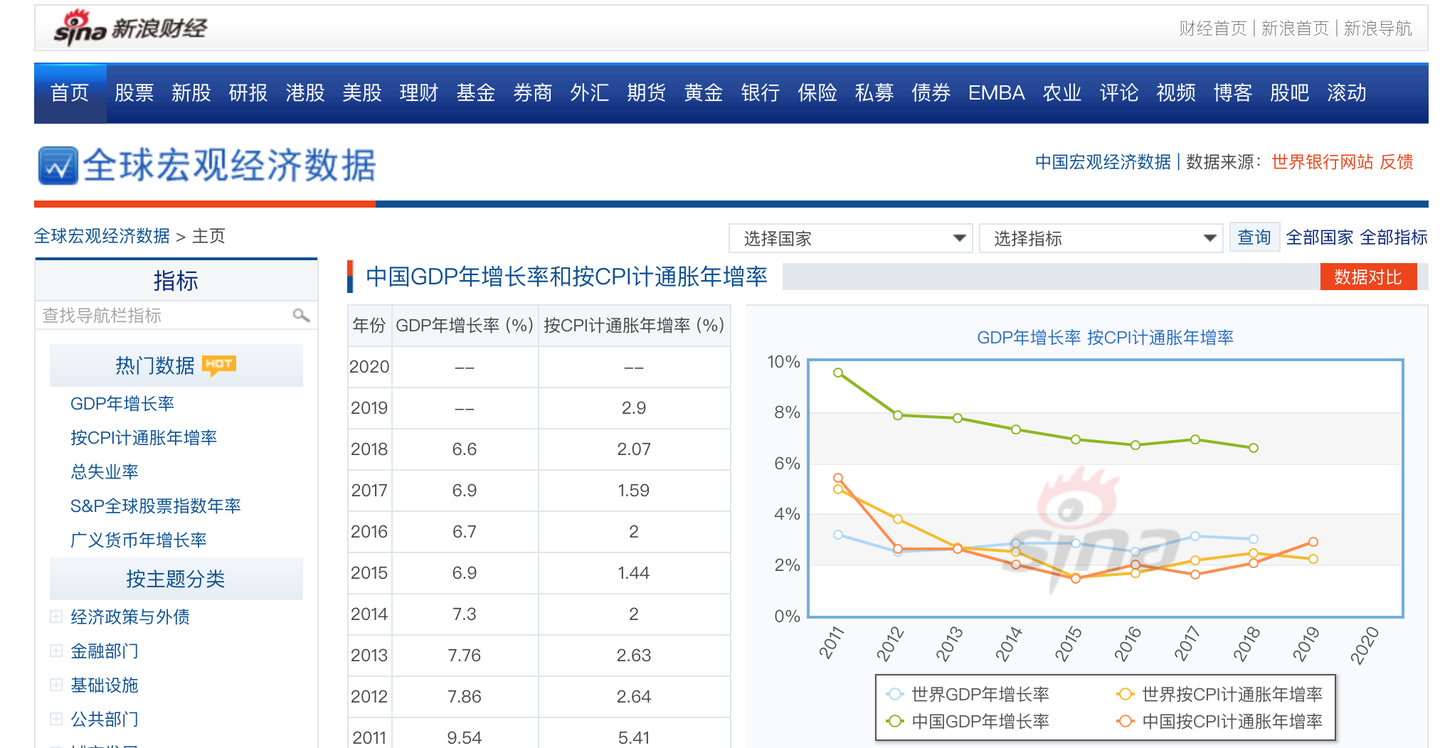The height and width of the screenshot is (748, 1440).
Task: Open the EMBA nav item
Action: (x=997, y=93)
